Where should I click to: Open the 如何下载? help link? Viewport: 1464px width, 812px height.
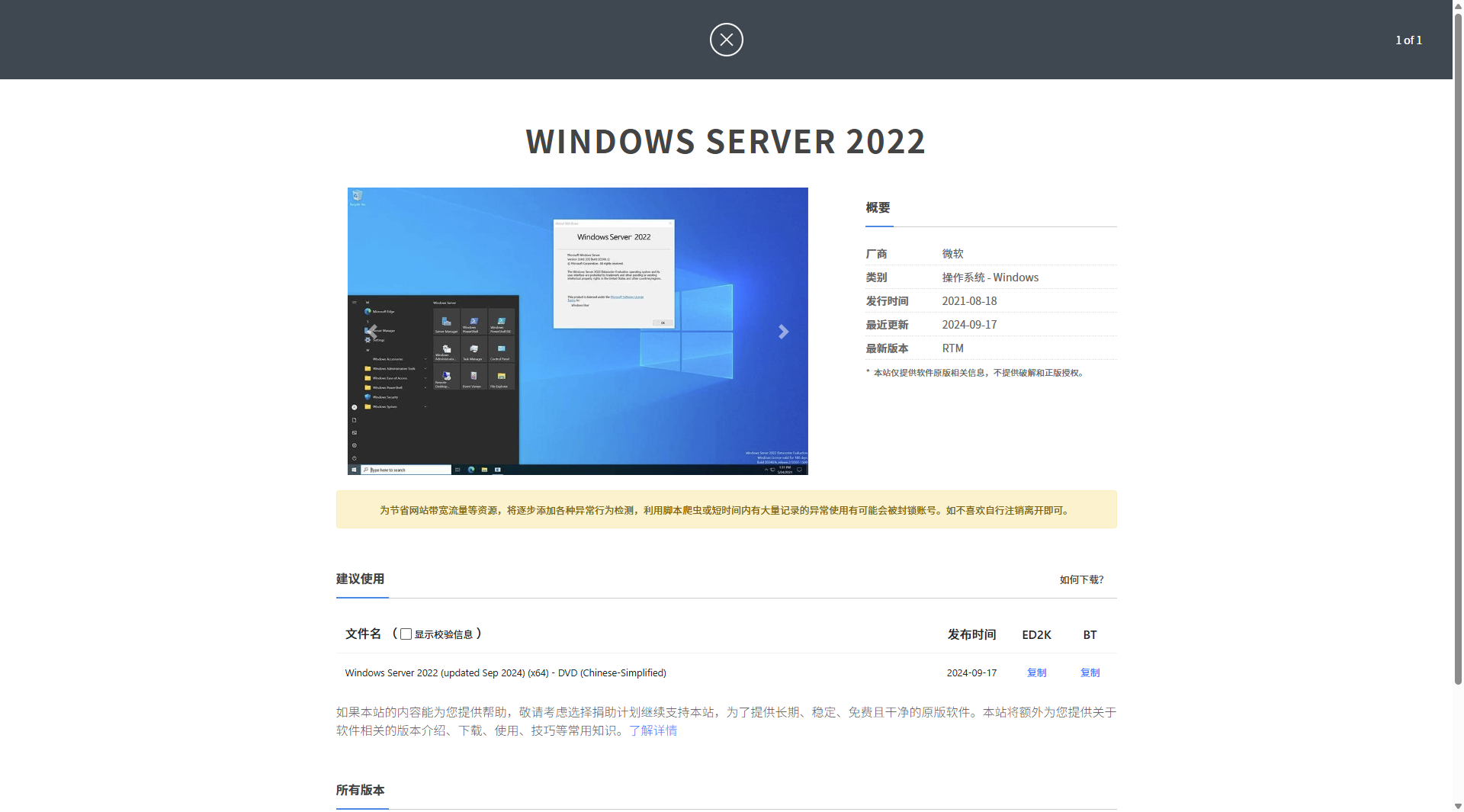click(1080, 579)
